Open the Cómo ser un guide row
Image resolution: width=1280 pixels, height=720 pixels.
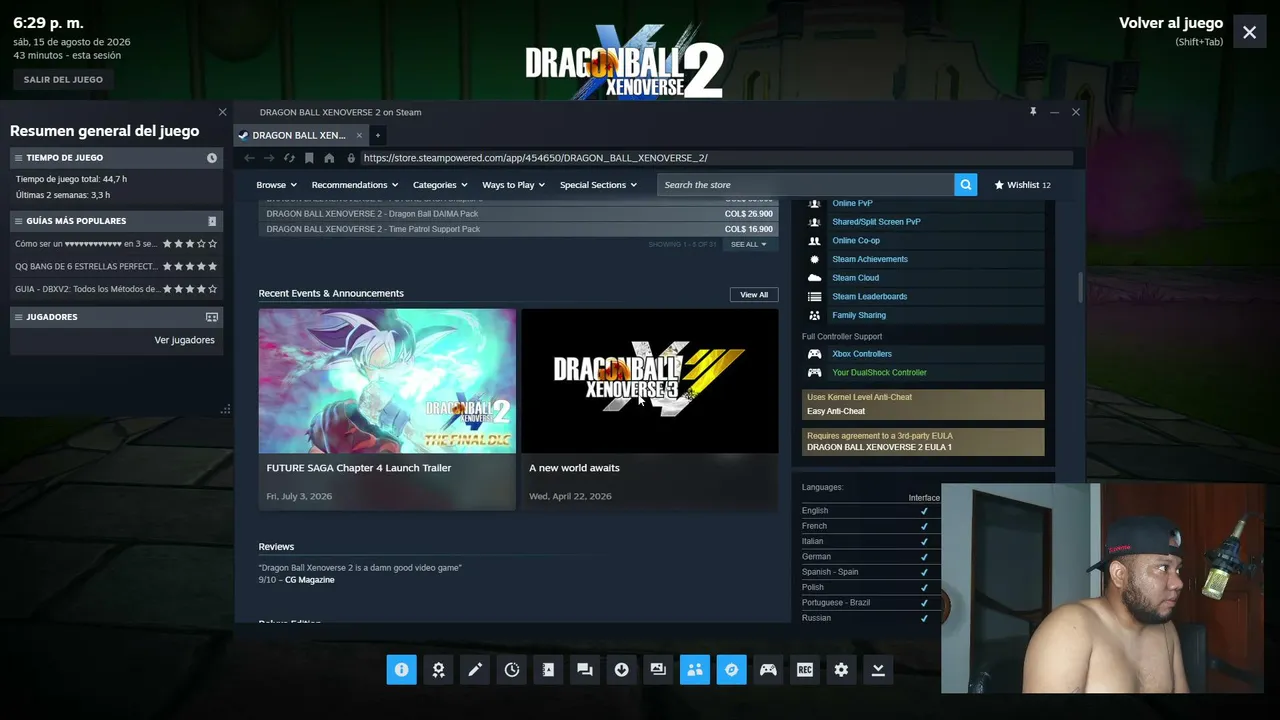pos(116,244)
